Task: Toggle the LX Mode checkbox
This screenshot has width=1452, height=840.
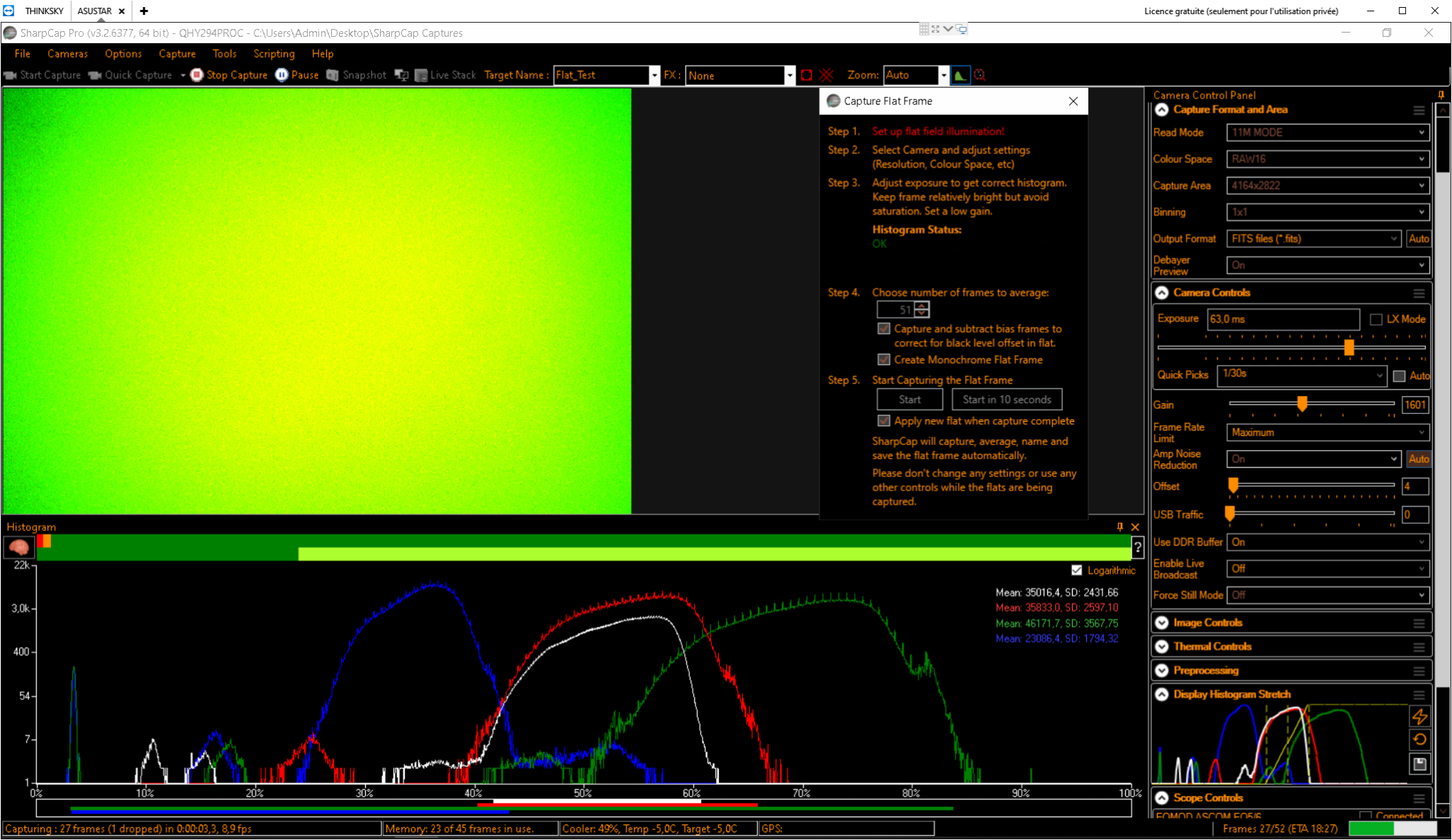Action: pyautogui.click(x=1376, y=320)
